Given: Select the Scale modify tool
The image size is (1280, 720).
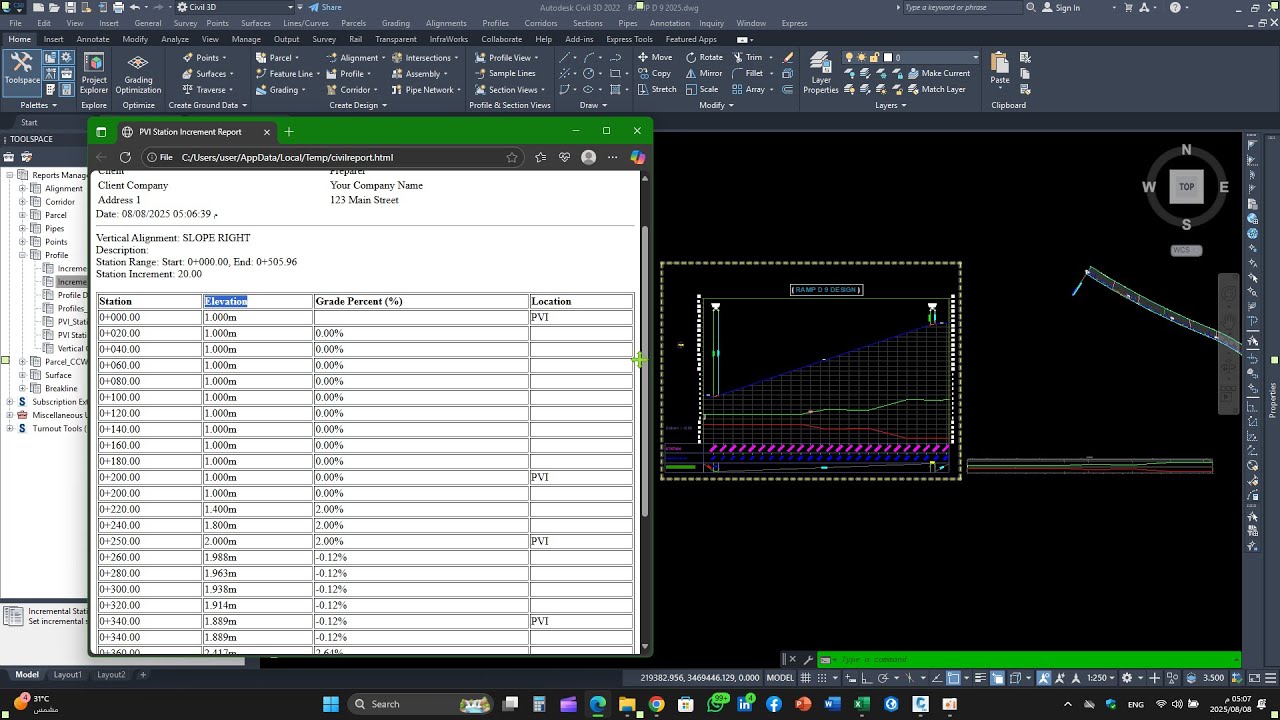Looking at the screenshot, I should [x=701, y=89].
